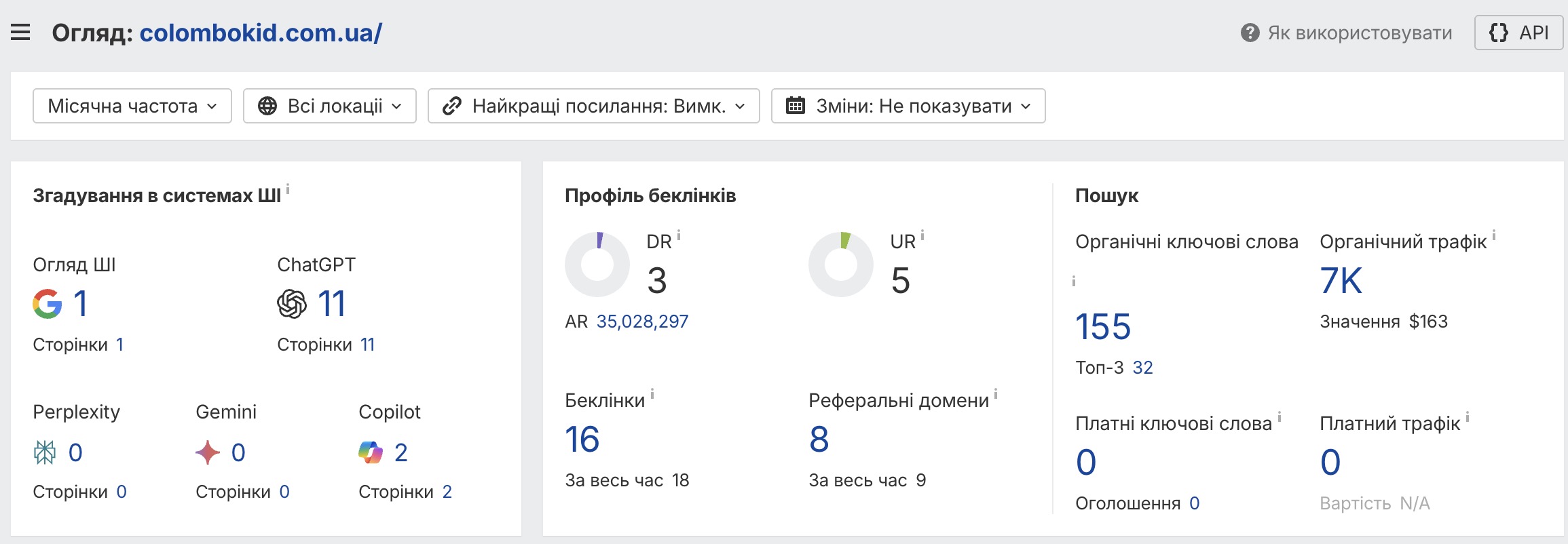
Task: Open the colombokid.com.ua/ link
Action: point(261,33)
